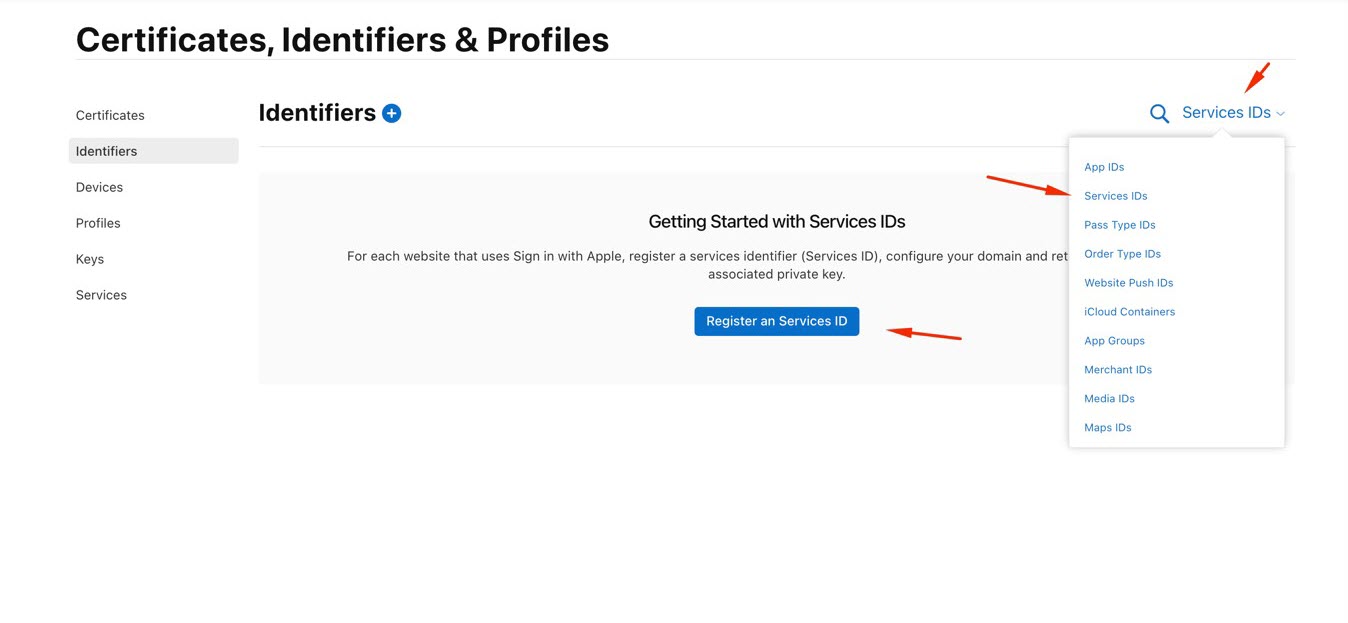This screenshot has height=623, width=1348.
Task: Pick Order Type IDs from the list
Action: pyautogui.click(x=1122, y=254)
